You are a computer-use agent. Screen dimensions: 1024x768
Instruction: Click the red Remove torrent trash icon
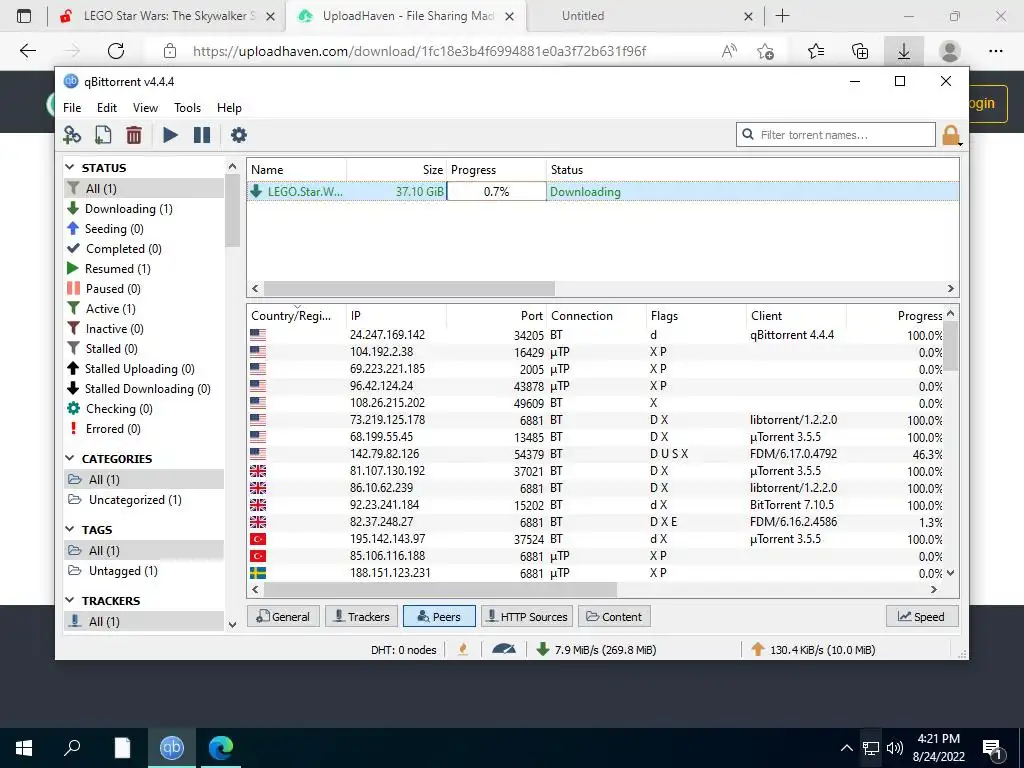point(134,135)
